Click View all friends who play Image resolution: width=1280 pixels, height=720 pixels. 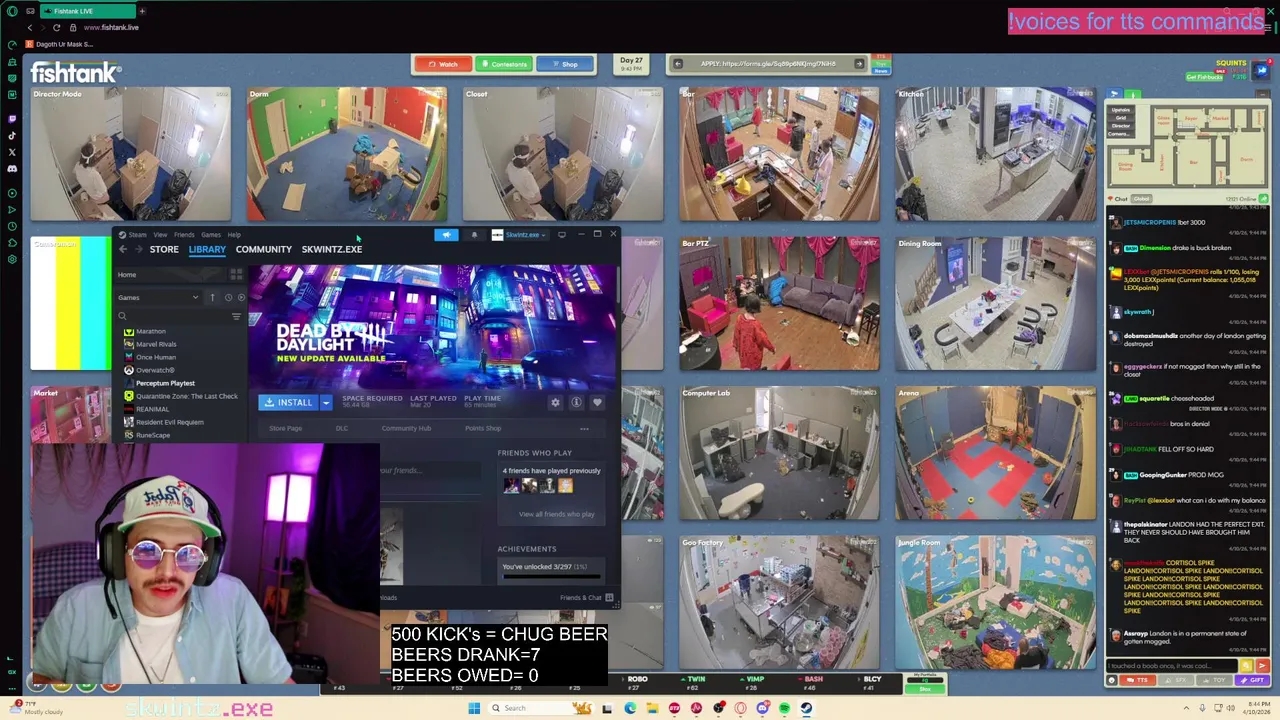(556, 514)
